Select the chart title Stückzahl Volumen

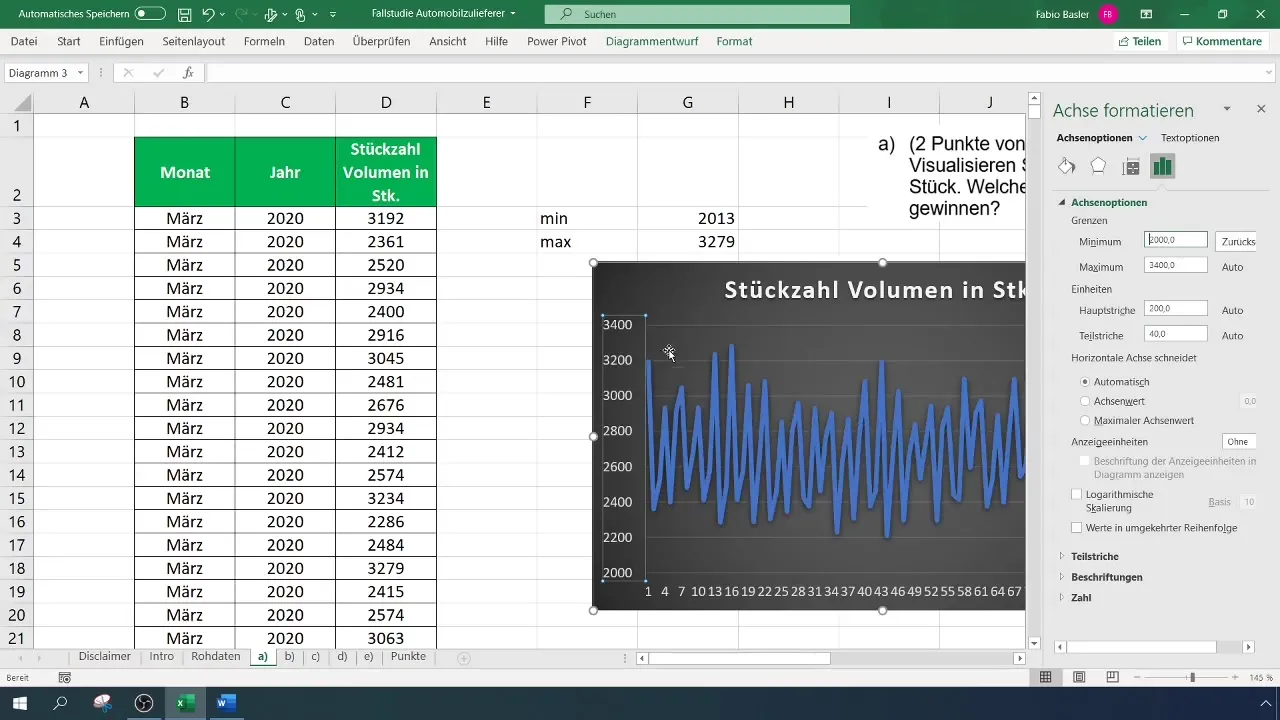point(874,290)
